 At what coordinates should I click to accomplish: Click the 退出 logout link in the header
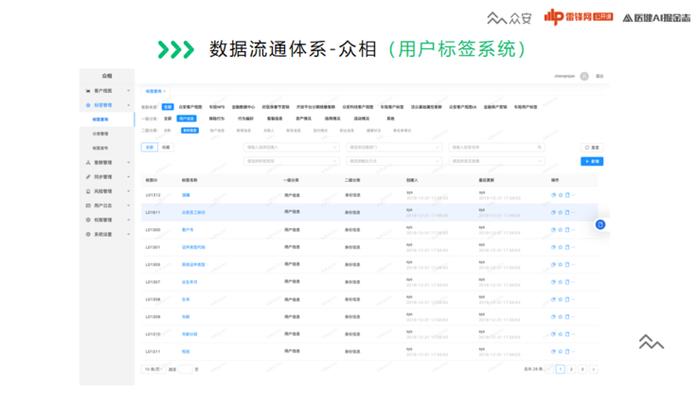(x=600, y=76)
